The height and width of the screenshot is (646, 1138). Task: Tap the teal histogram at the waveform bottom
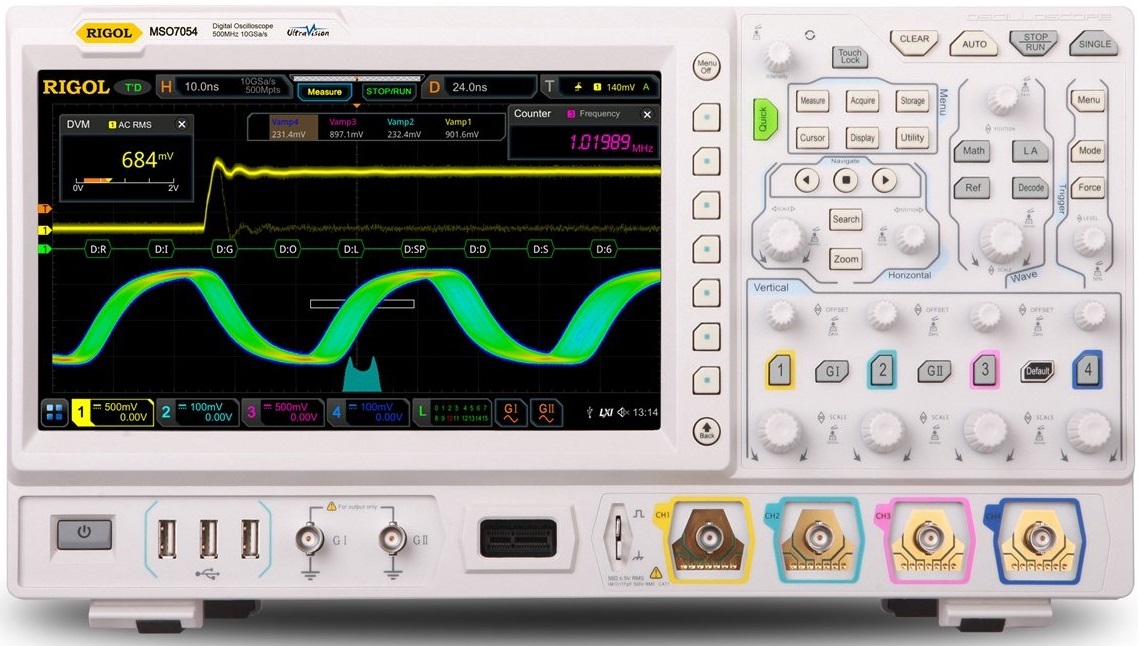tap(362, 375)
